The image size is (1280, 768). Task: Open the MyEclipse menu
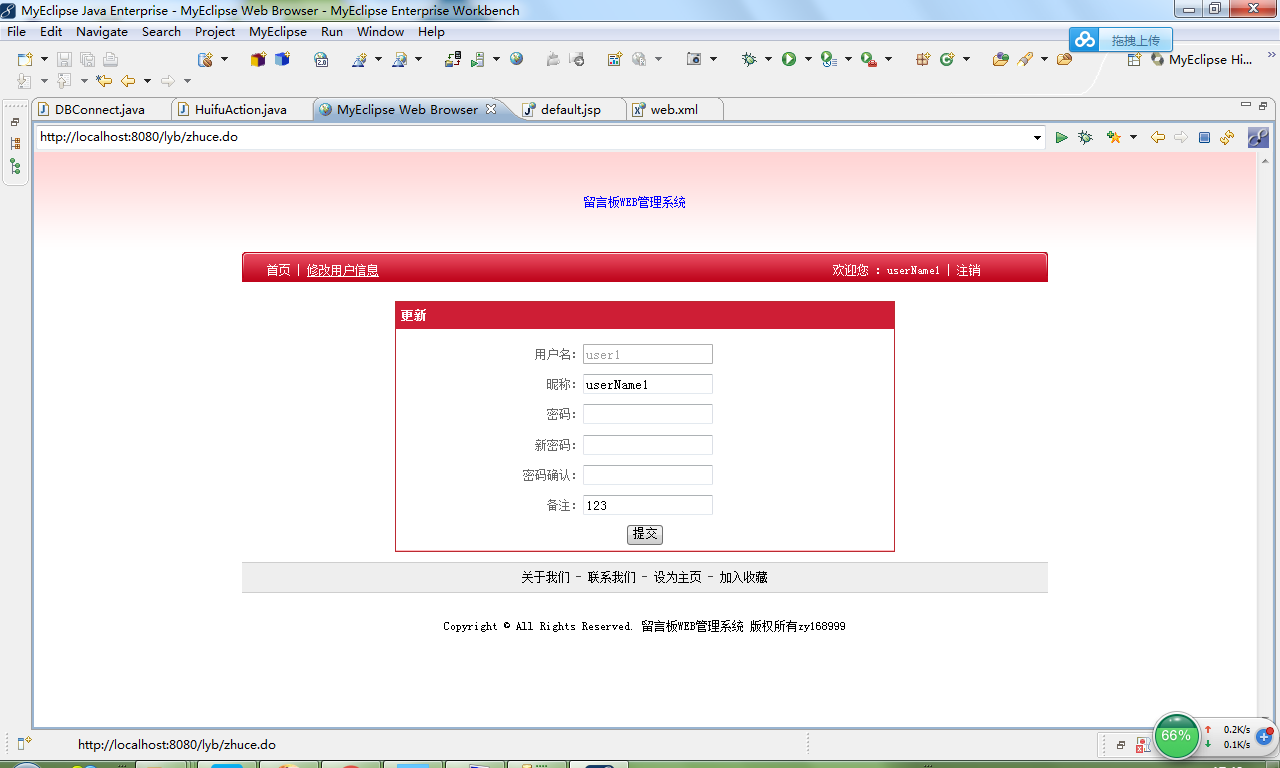click(x=277, y=31)
